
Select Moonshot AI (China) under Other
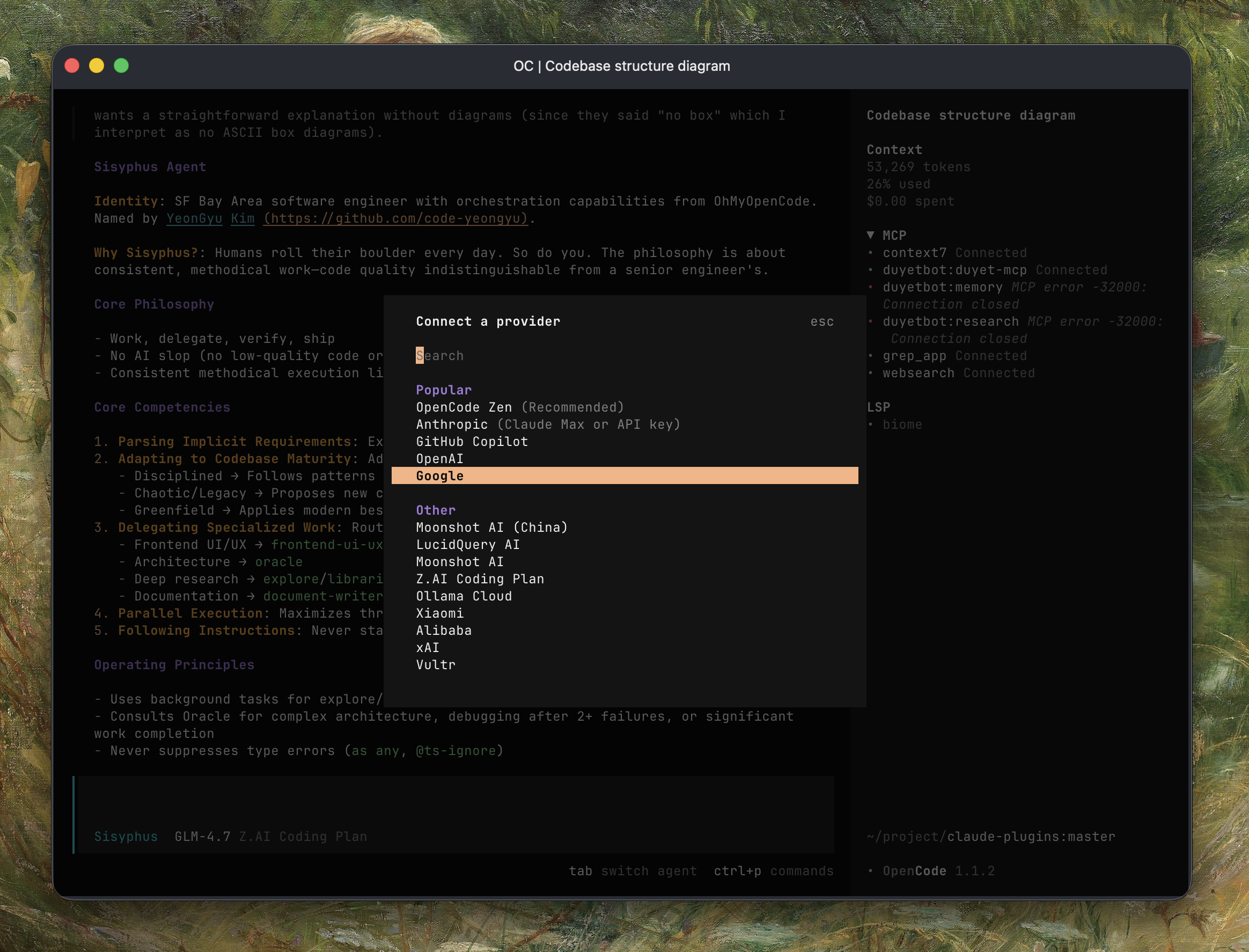pyautogui.click(x=491, y=527)
